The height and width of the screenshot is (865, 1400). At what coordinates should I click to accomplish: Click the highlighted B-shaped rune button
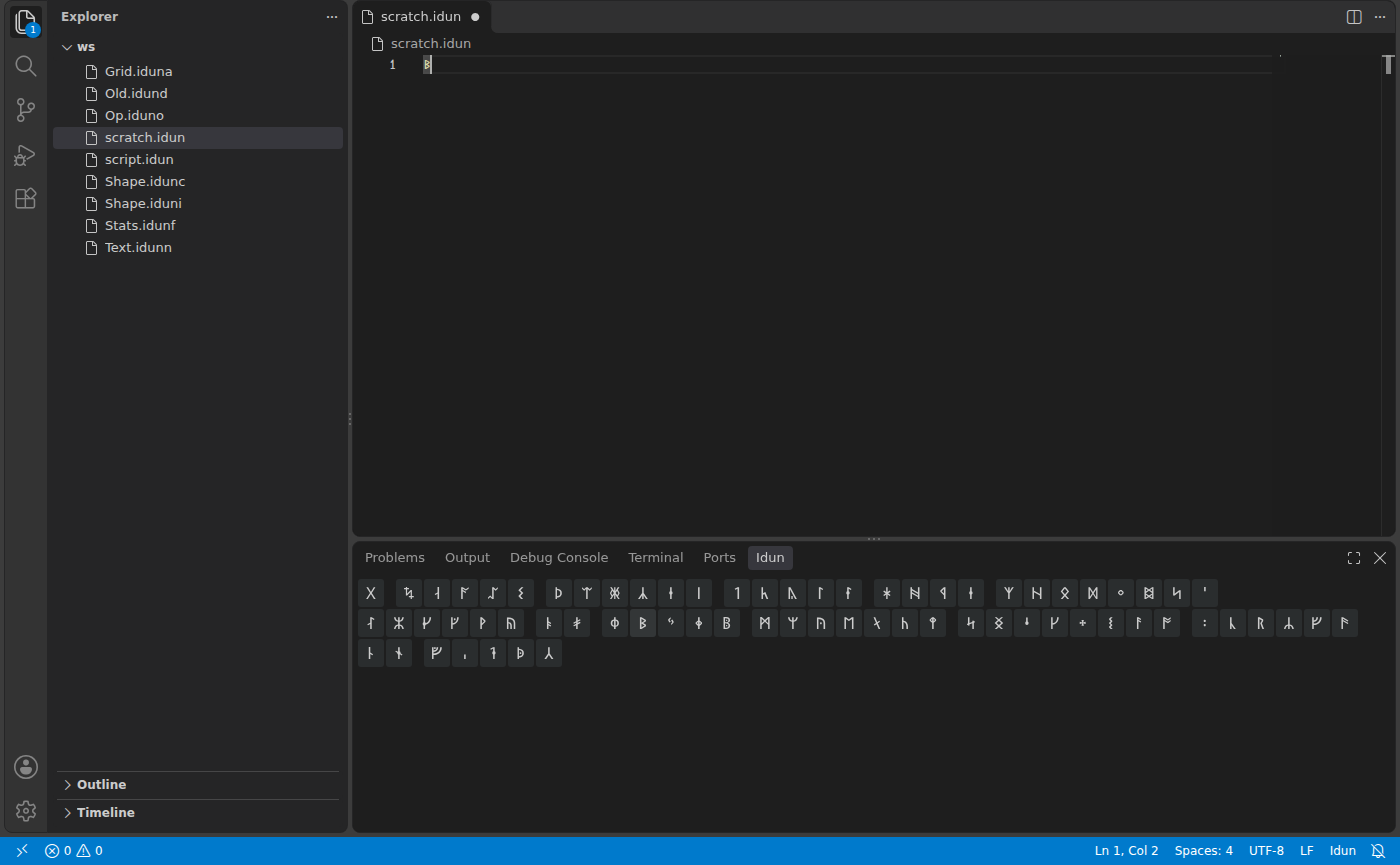click(x=643, y=624)
